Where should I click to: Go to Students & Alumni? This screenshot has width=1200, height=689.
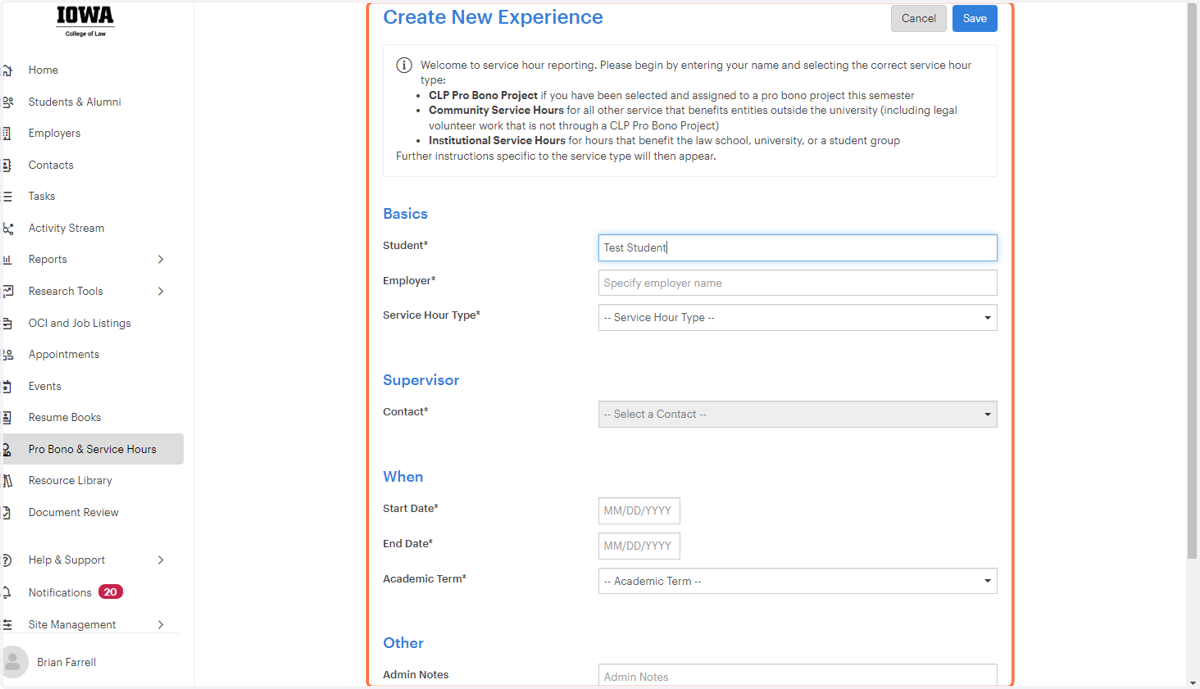(75, 102)
